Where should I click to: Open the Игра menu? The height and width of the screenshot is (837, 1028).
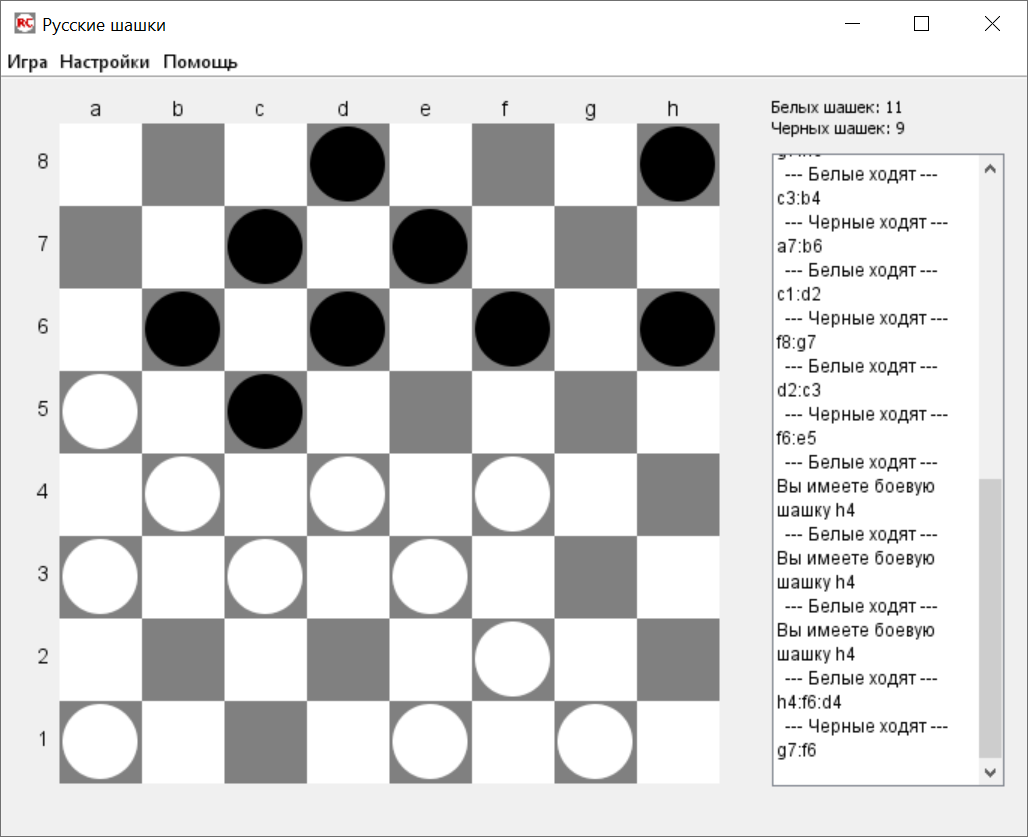coord(28,62)
